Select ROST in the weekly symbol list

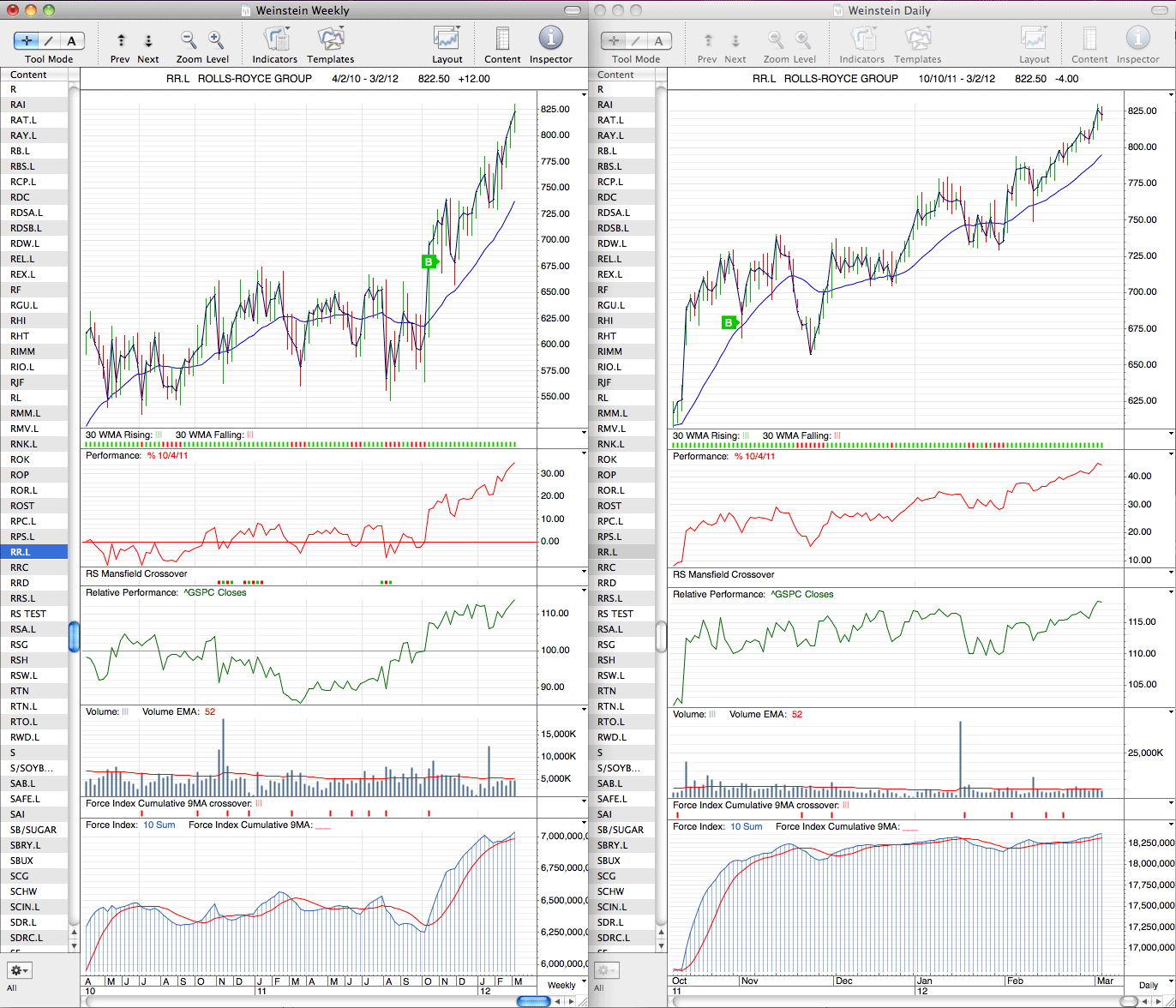(34, 506)
